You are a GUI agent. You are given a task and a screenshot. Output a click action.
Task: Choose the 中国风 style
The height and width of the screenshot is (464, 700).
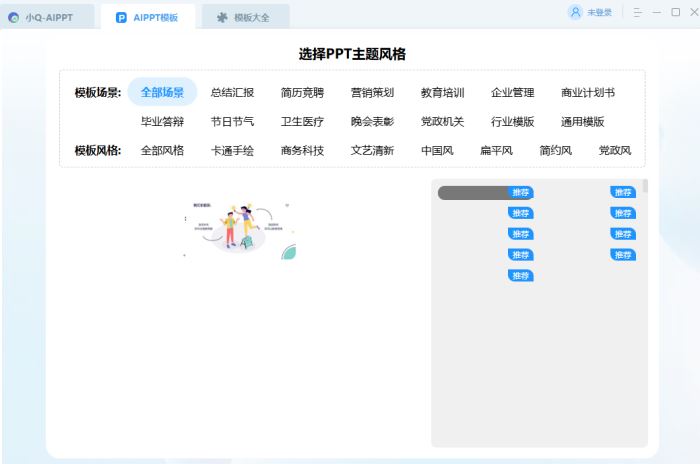437,150
